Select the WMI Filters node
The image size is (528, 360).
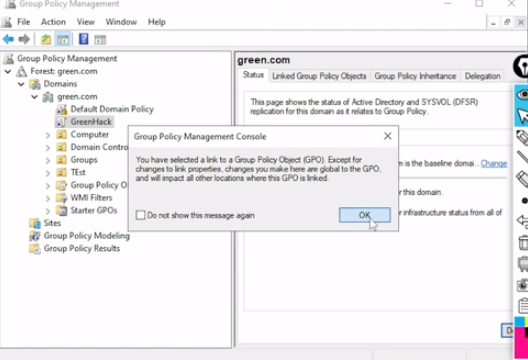pos(91,198)
